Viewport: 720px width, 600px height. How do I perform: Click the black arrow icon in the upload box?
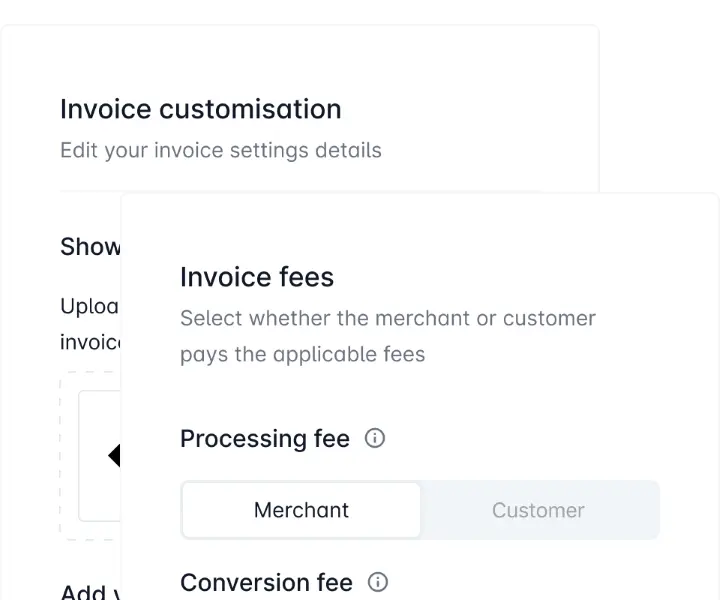[x=114, y=456]
